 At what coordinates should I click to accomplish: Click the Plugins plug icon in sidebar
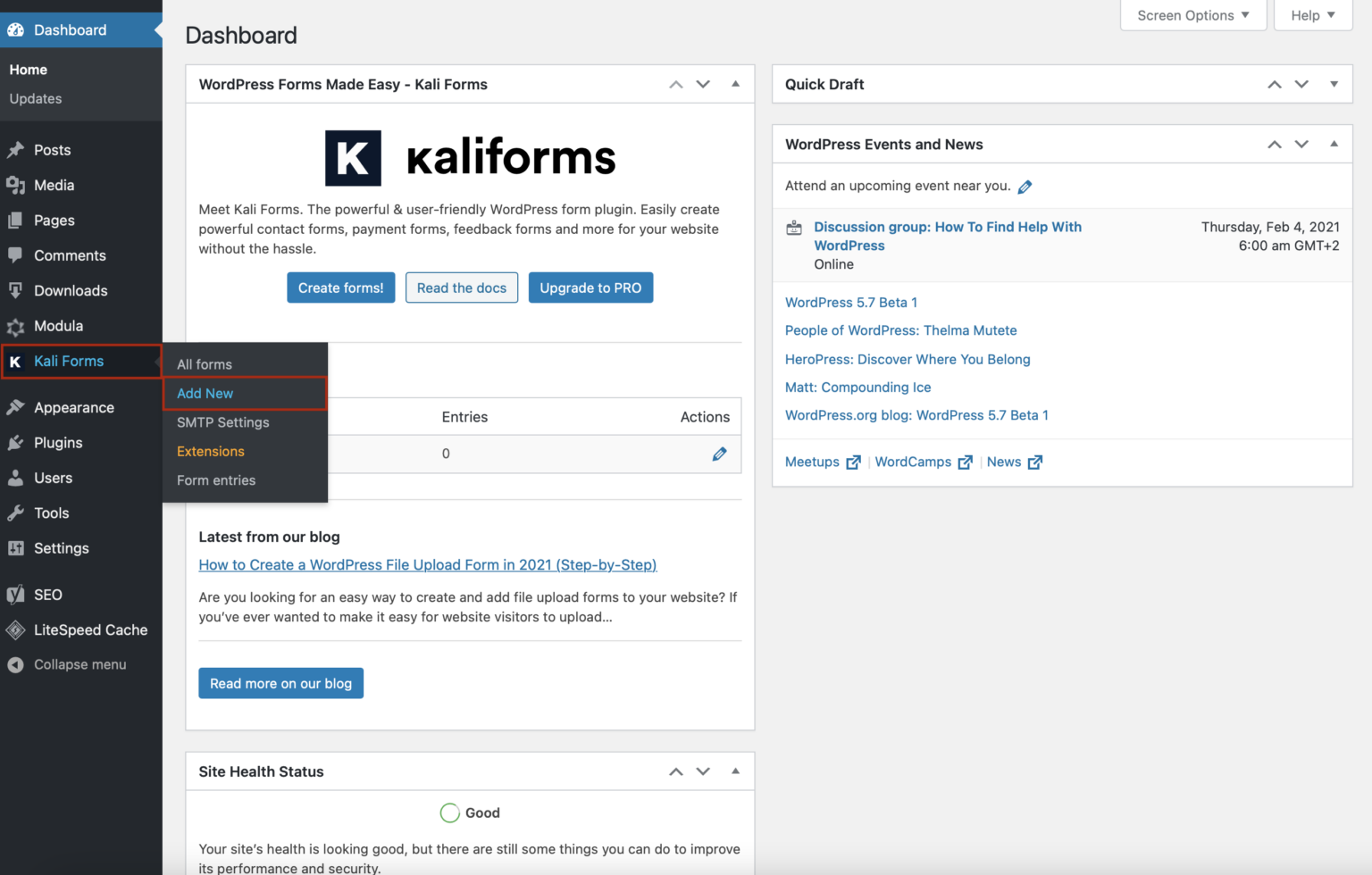[15, 443]
